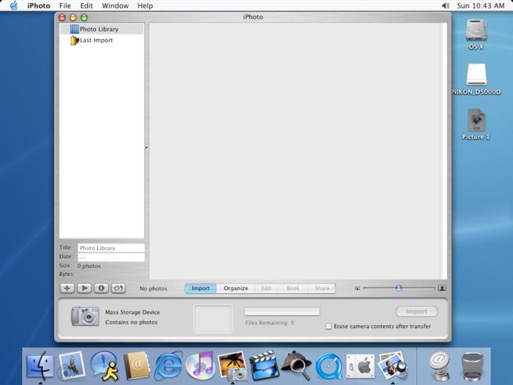Select Photo Library in the source list

click(x=102, y=29)
